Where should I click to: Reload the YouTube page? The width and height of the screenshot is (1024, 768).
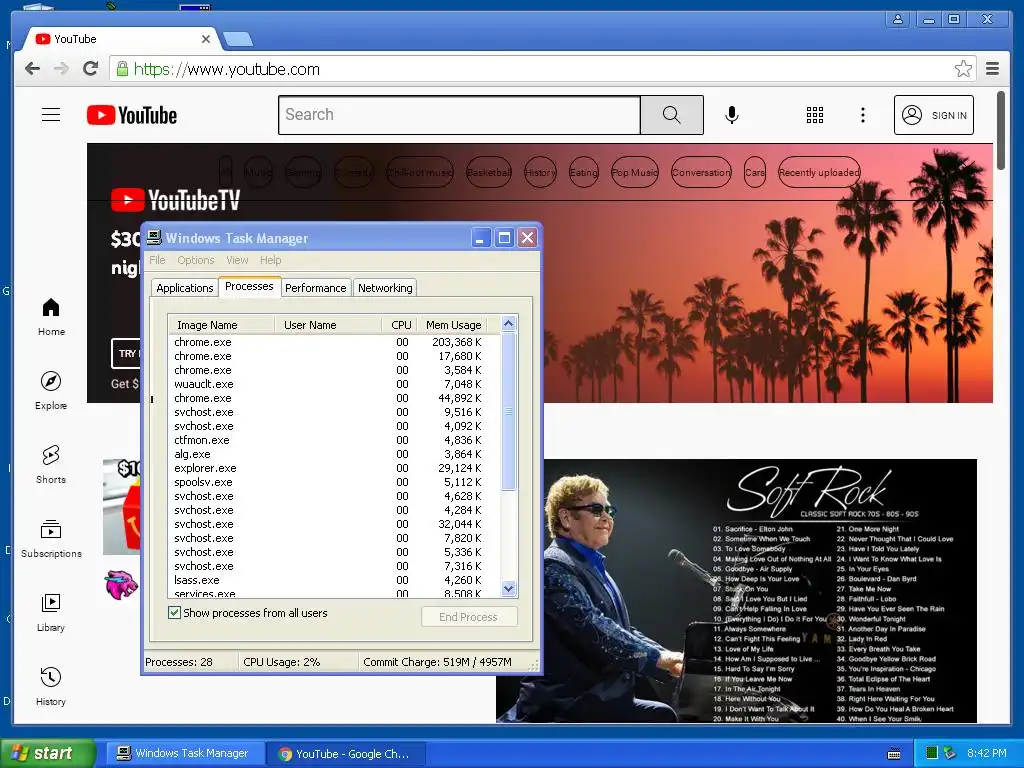[x=91, y=69]
